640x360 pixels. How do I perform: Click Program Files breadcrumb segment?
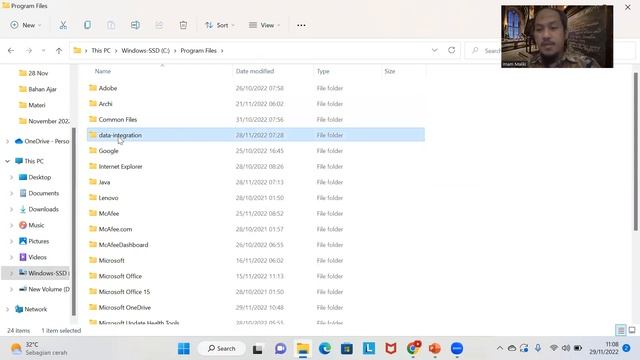click(198, 51)
